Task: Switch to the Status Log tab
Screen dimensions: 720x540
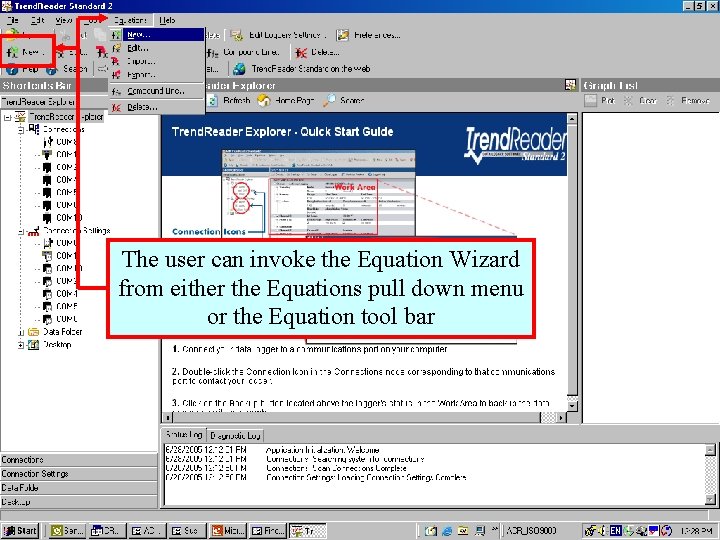Action: click(x=183, y=434)
